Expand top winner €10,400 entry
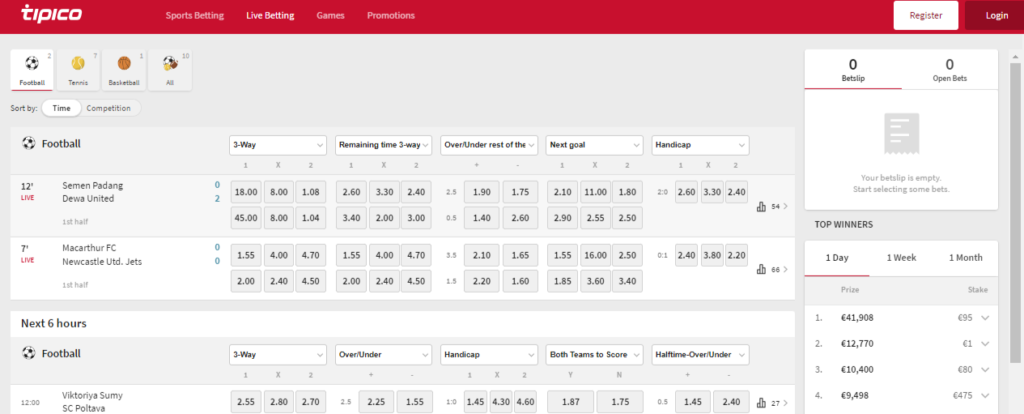This screenshot has width=1024, height=414. pyautogui.click(x=985, y=370)
